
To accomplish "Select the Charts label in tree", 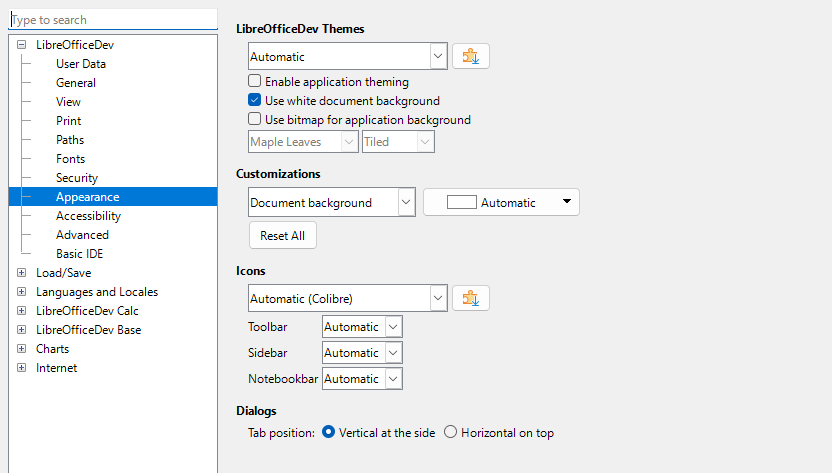I will point(53,349).
